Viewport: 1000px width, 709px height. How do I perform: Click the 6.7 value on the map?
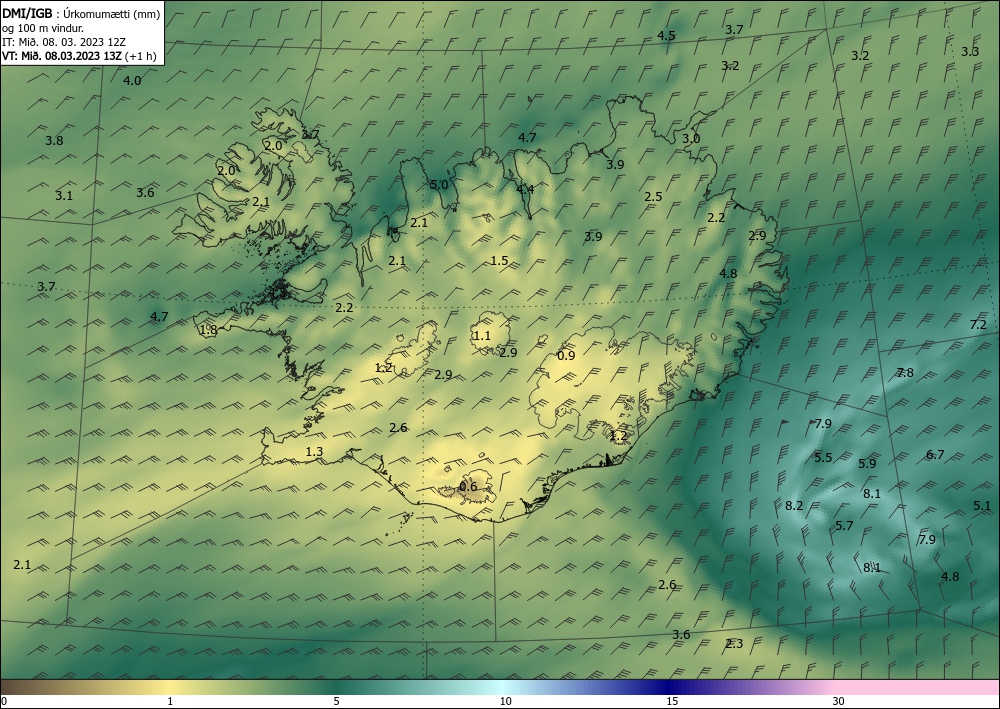tap(935, 455)
